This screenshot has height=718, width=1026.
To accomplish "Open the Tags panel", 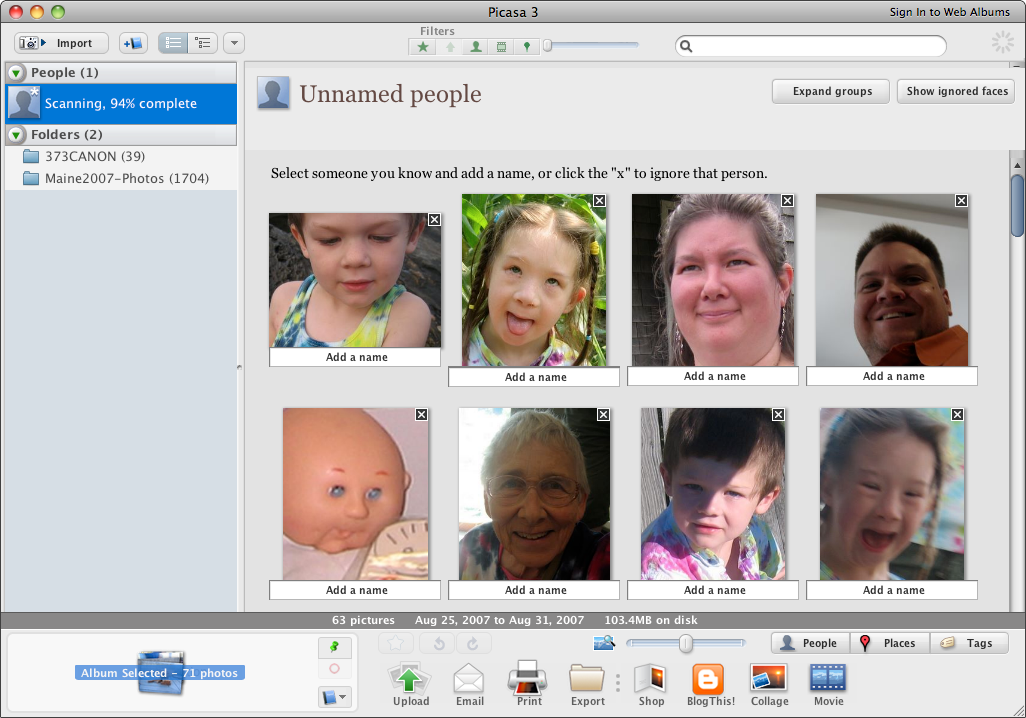I will (968, 643).
